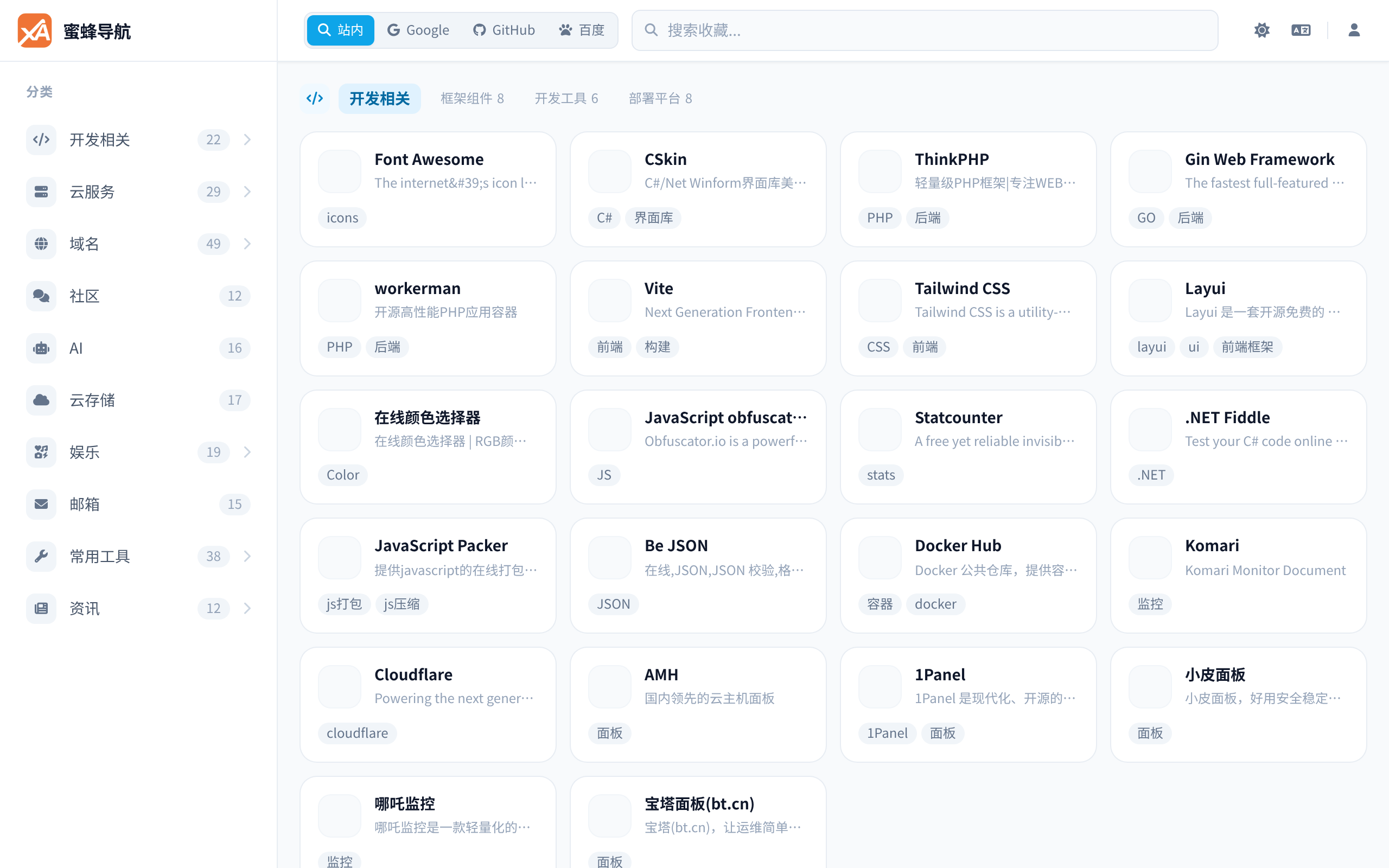The height and width of the screenshot is (868, 1389).
Task: Open the .NET Fiddle site link
Action: pyautogui.click(x=1239, y=447)
